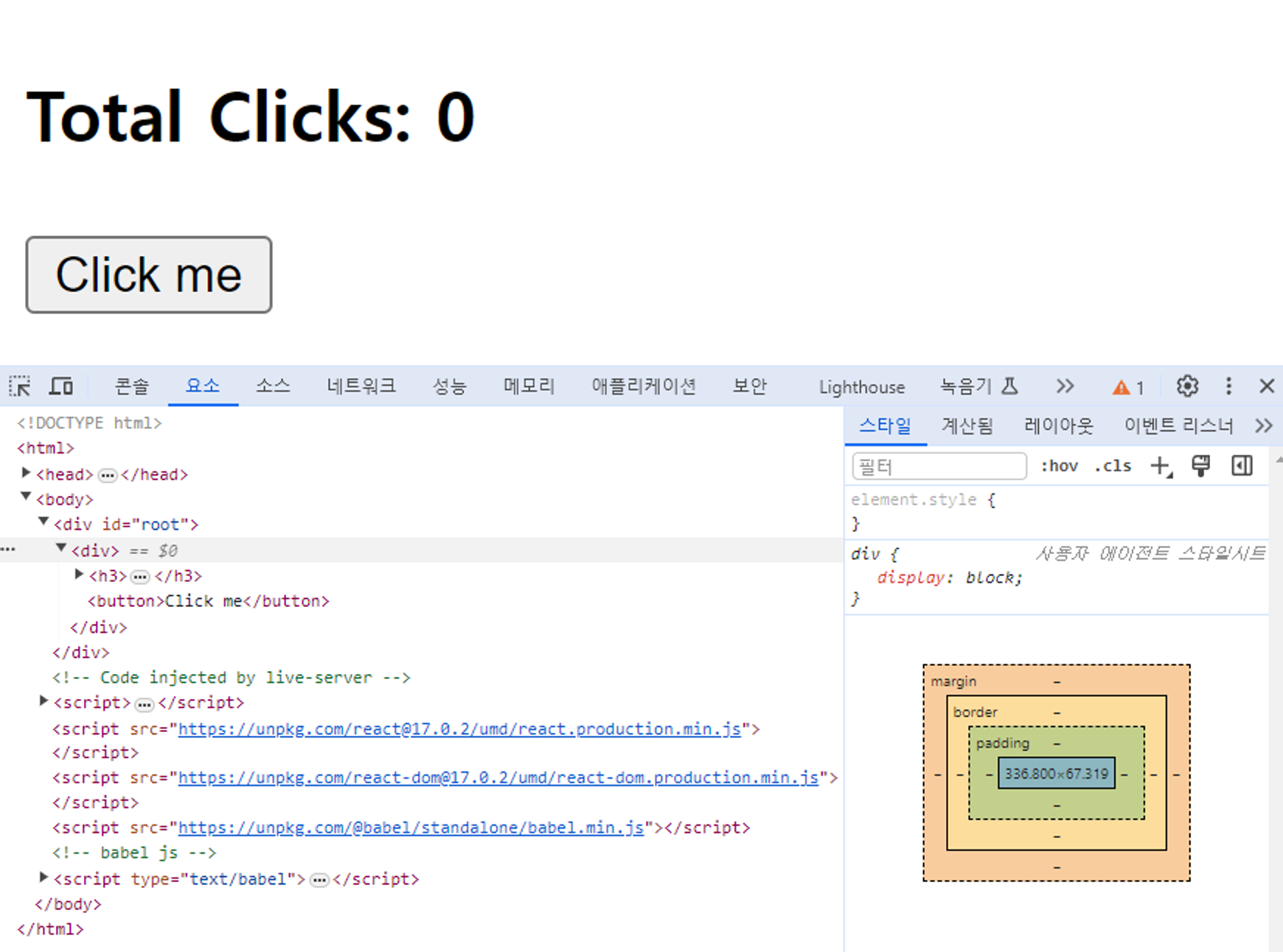Open the Lighthouse tab
The width and height of the screenshot is (1283, 952).
(x=862, y=387)
